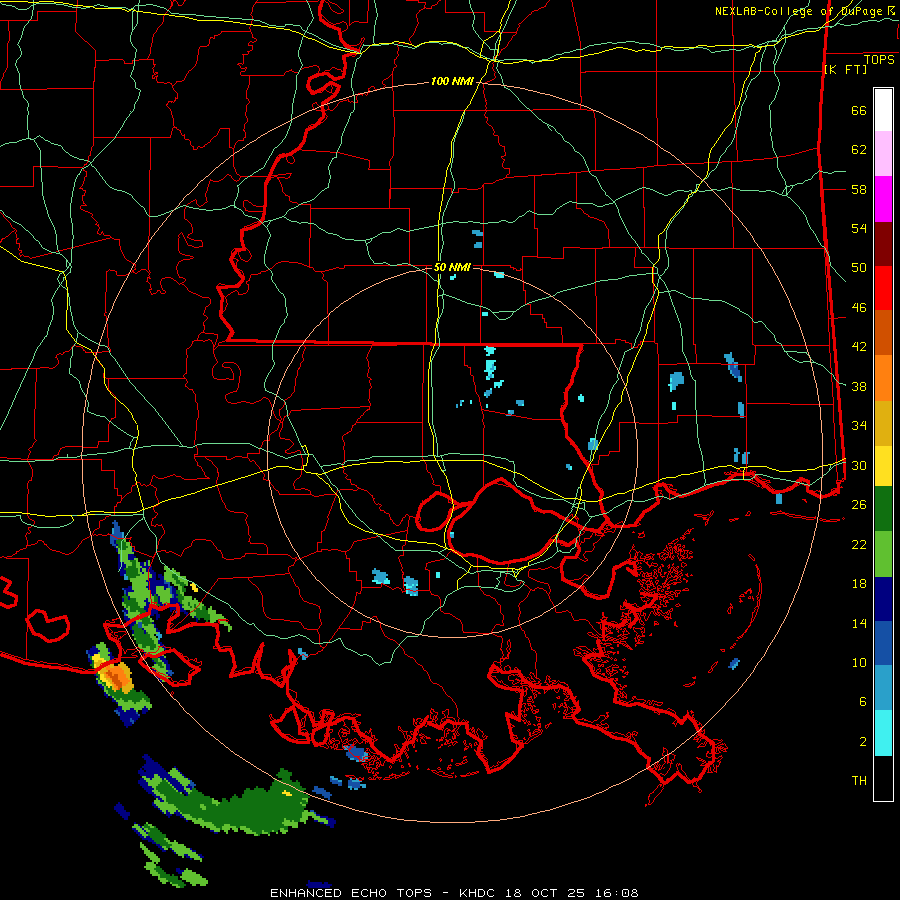The image size is (900, 900).
Task: Click the legend value 18
Action: coord(859,584)
